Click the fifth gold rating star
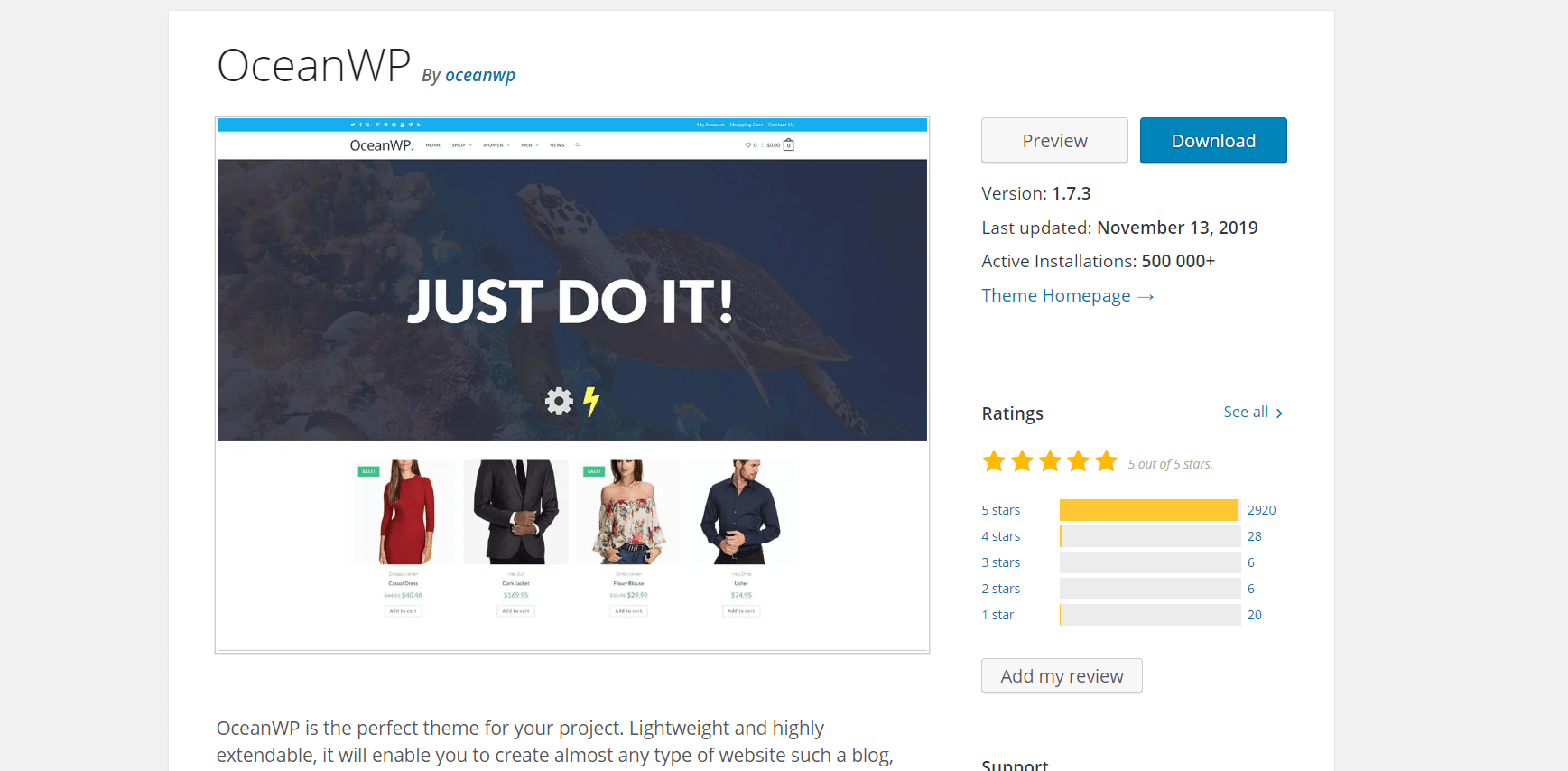The height and width of the screenshot is (771, 1568). tap(1106, 461)
